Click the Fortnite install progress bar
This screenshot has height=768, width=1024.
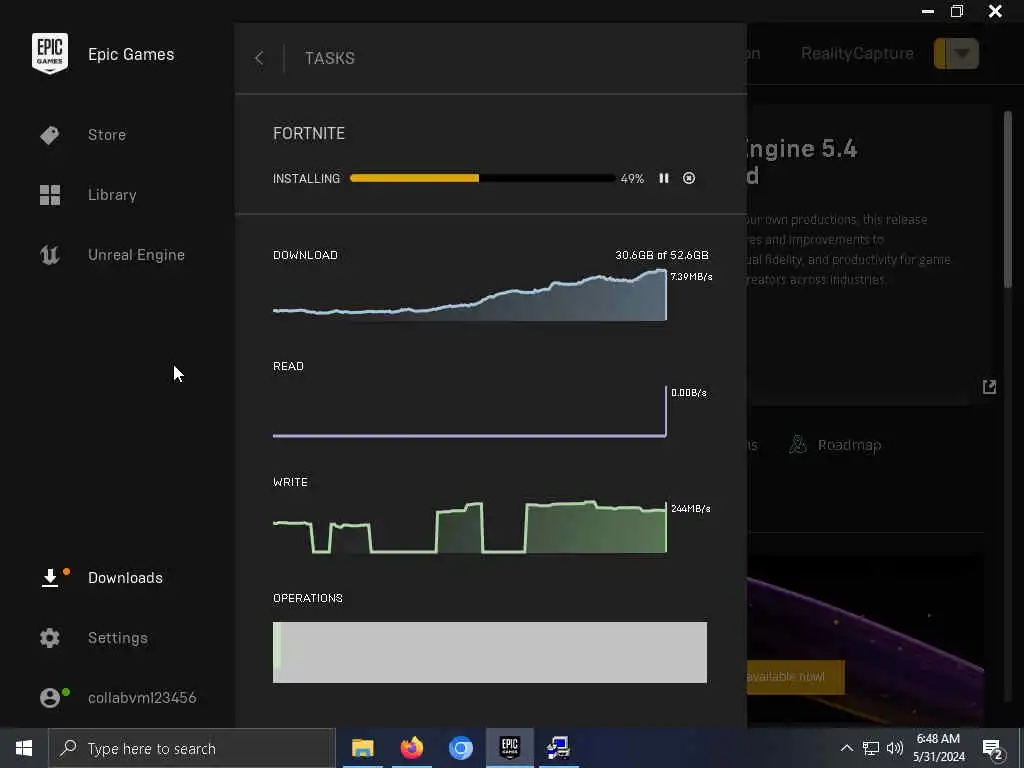coord(482,178)
